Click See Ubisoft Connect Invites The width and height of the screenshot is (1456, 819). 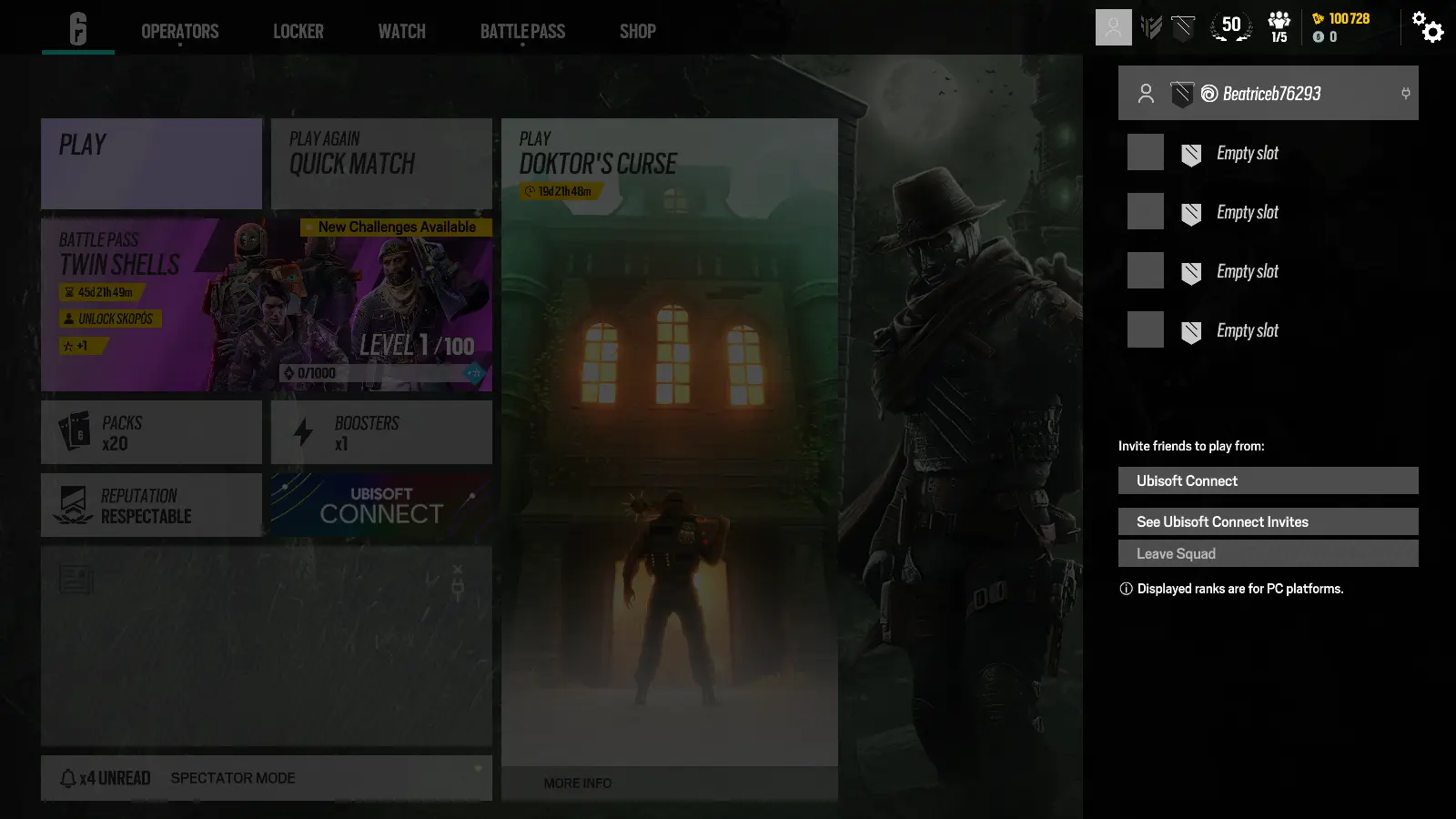click(x=1269, y=521)
